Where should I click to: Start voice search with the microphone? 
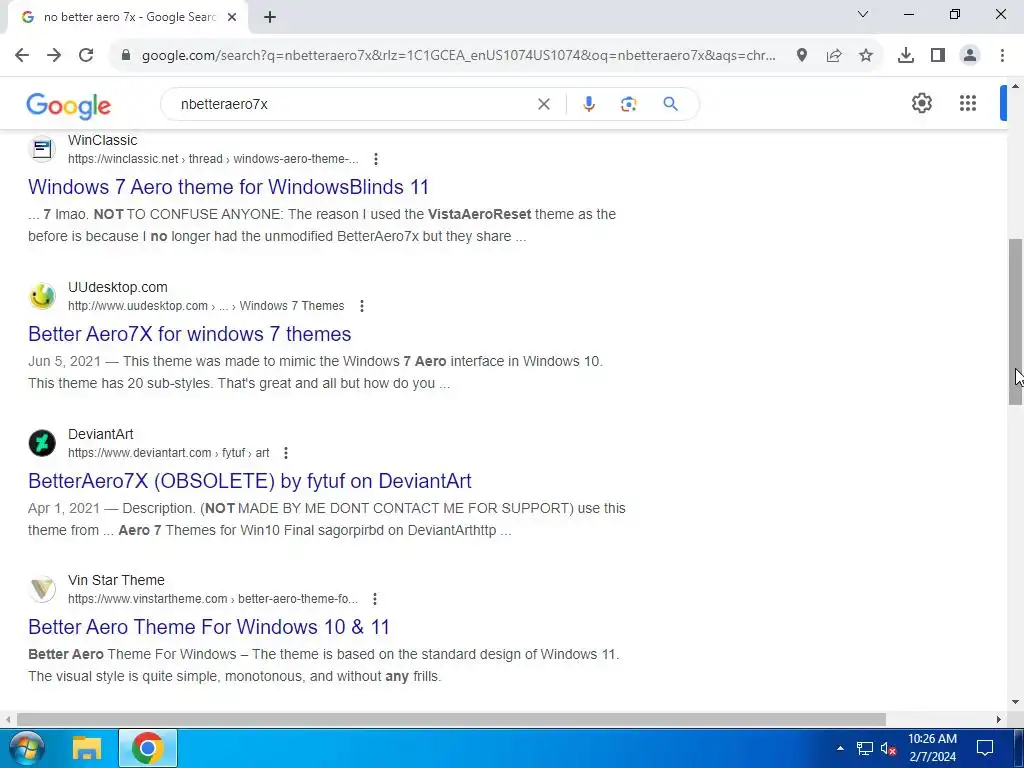point(588,104)
